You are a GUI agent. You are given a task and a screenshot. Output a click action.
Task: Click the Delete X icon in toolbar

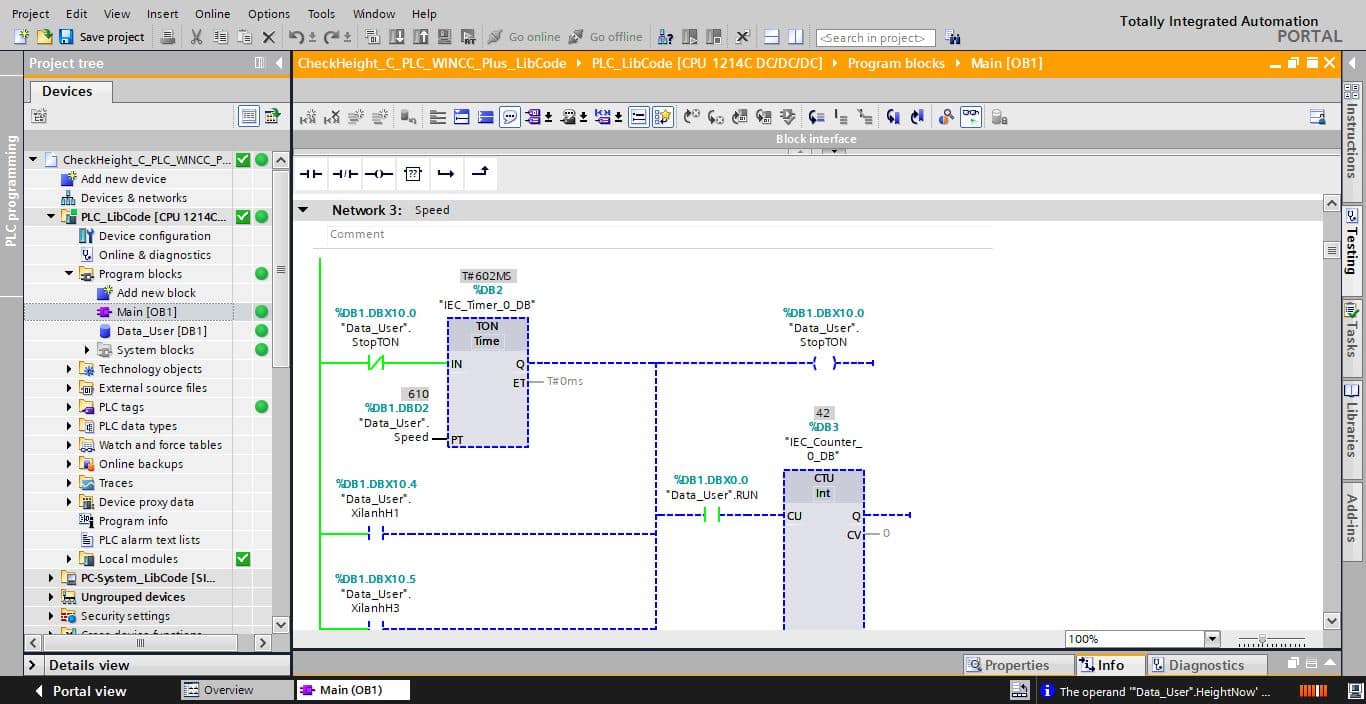[268, 37]
